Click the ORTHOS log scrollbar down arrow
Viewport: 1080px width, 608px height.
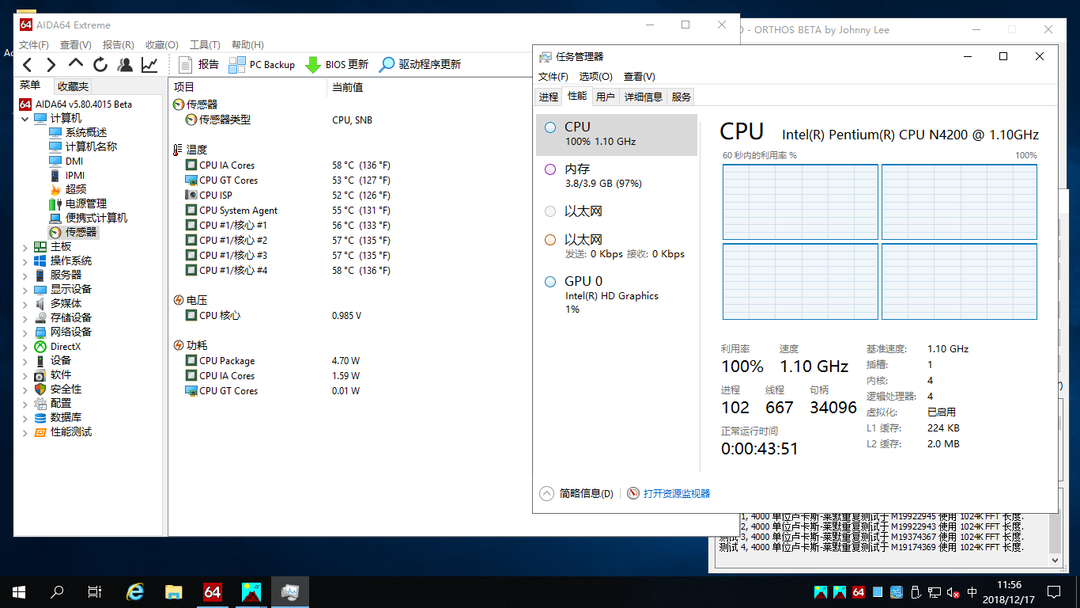[1055, 560]
